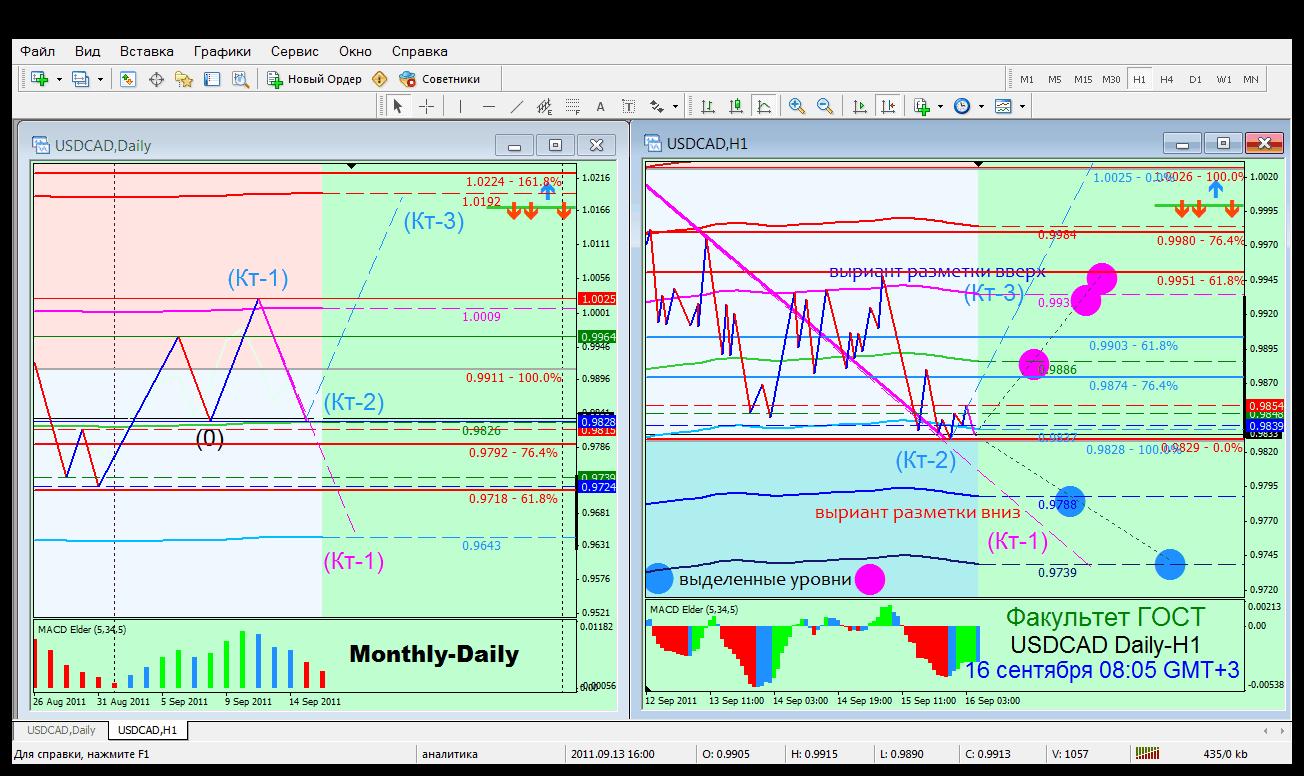Select the H1 timeframe button
Screen dimensions: 1304x776
(1139, 79)
